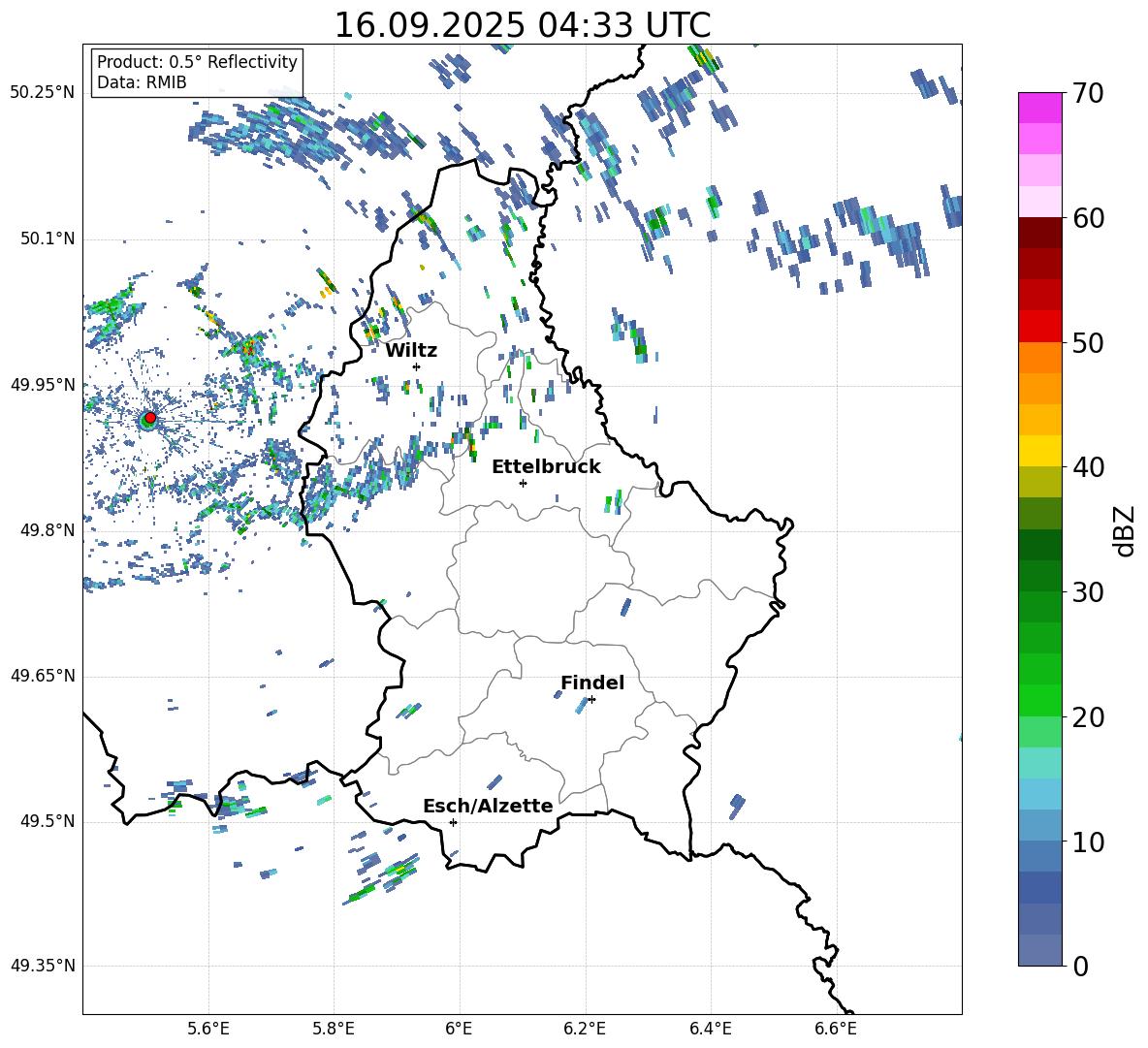Select the Ettelbruck station cross marker
The width and height of the screenshot is (1148, 1048).
pos(523,483)
